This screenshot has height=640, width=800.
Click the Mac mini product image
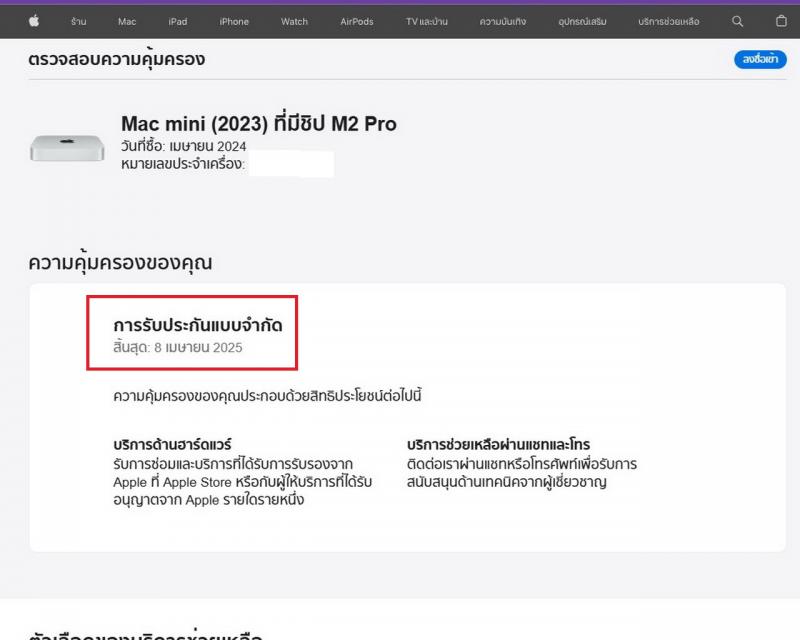tap(67, 148)
